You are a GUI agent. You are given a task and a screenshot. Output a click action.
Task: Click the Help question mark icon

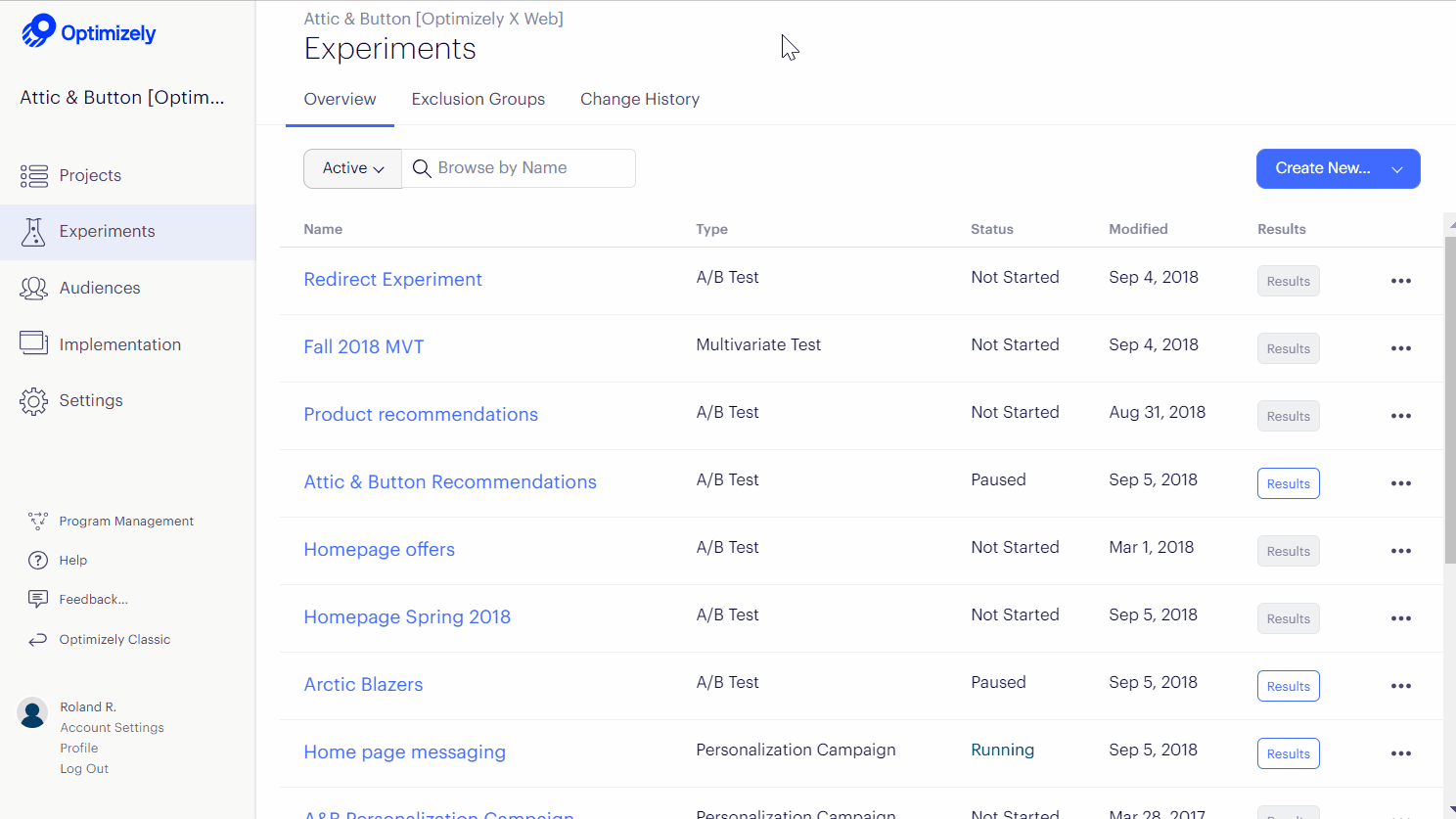click(38, 561)
